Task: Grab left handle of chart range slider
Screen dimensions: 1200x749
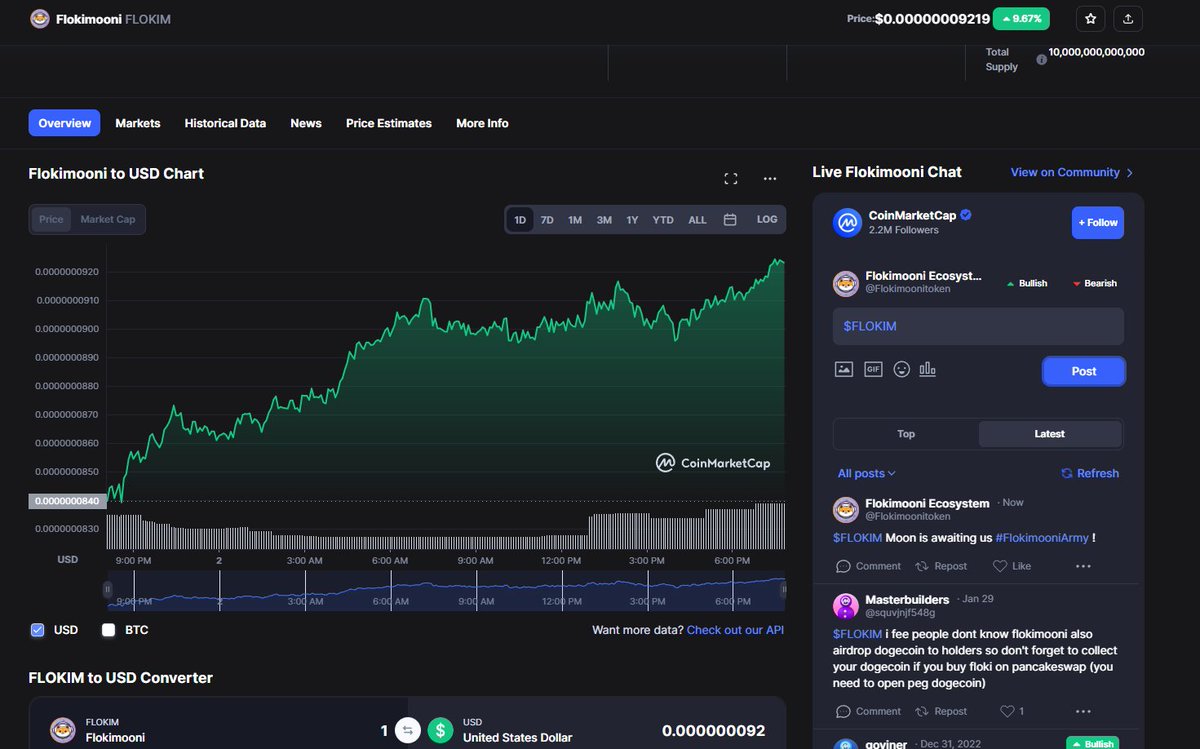Action: pyautogui.click(x=108, y=591)
